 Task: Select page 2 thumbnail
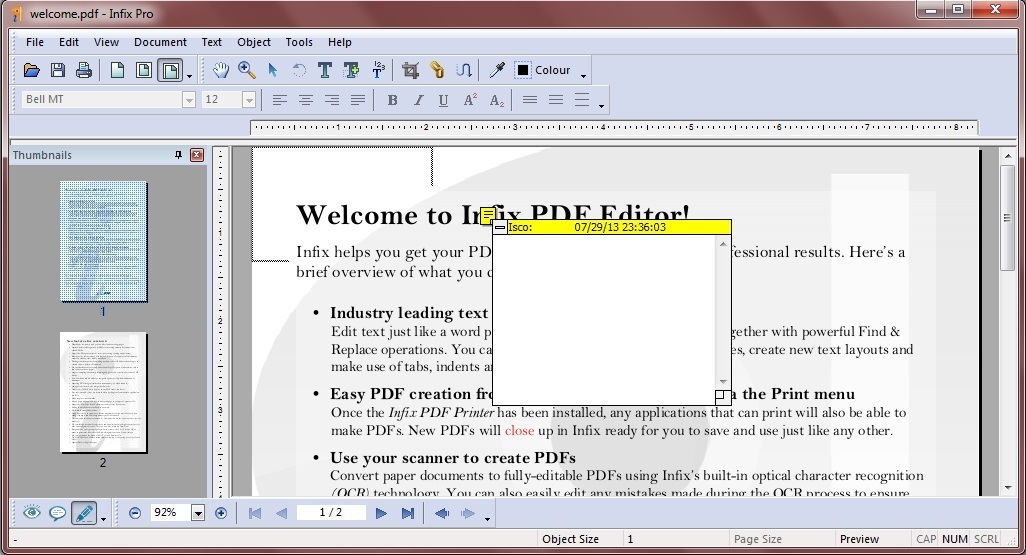coord(103,393)
